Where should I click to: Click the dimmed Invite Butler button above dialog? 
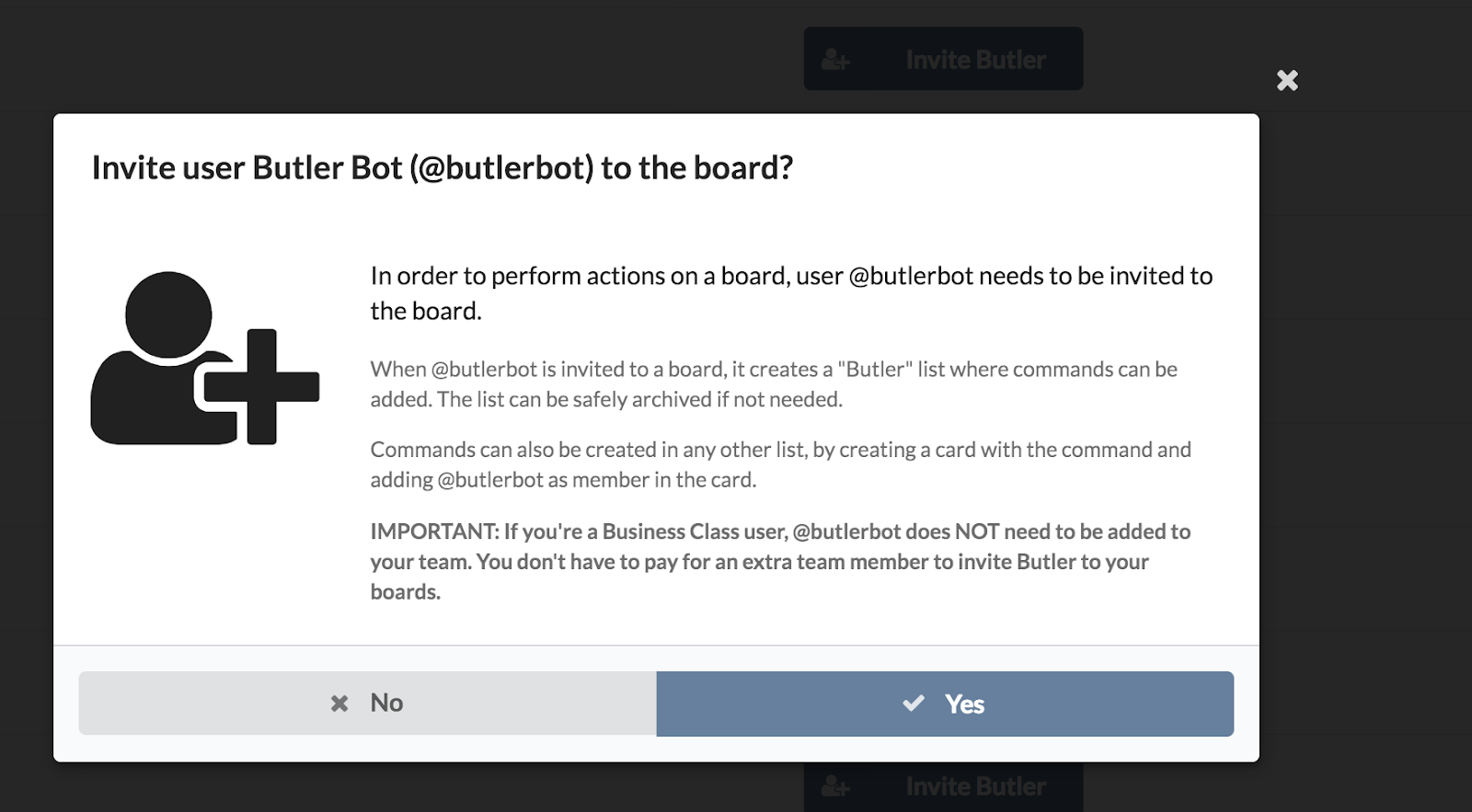coord(943,59)
